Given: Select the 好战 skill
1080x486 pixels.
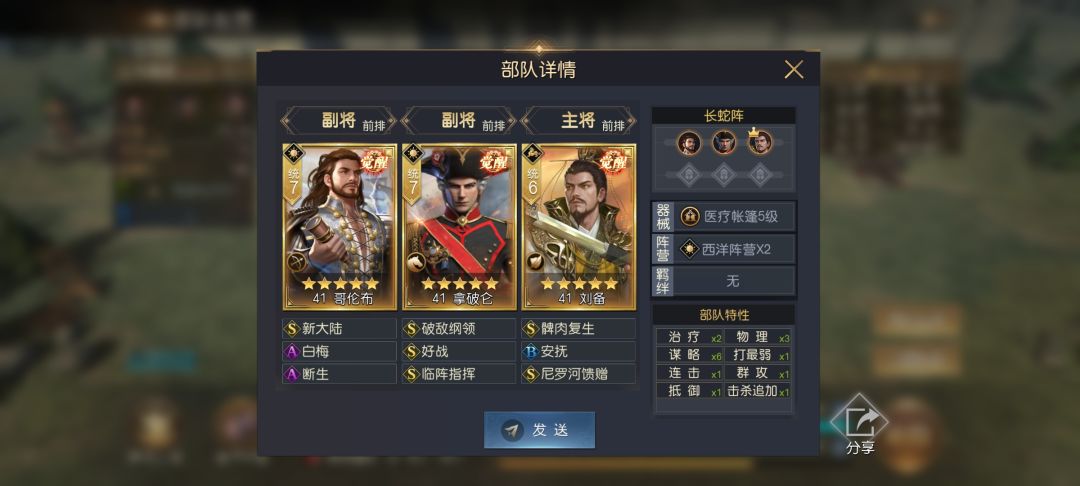Looking at the screenshot, I should pyautogui.click(x=459, y=351).
